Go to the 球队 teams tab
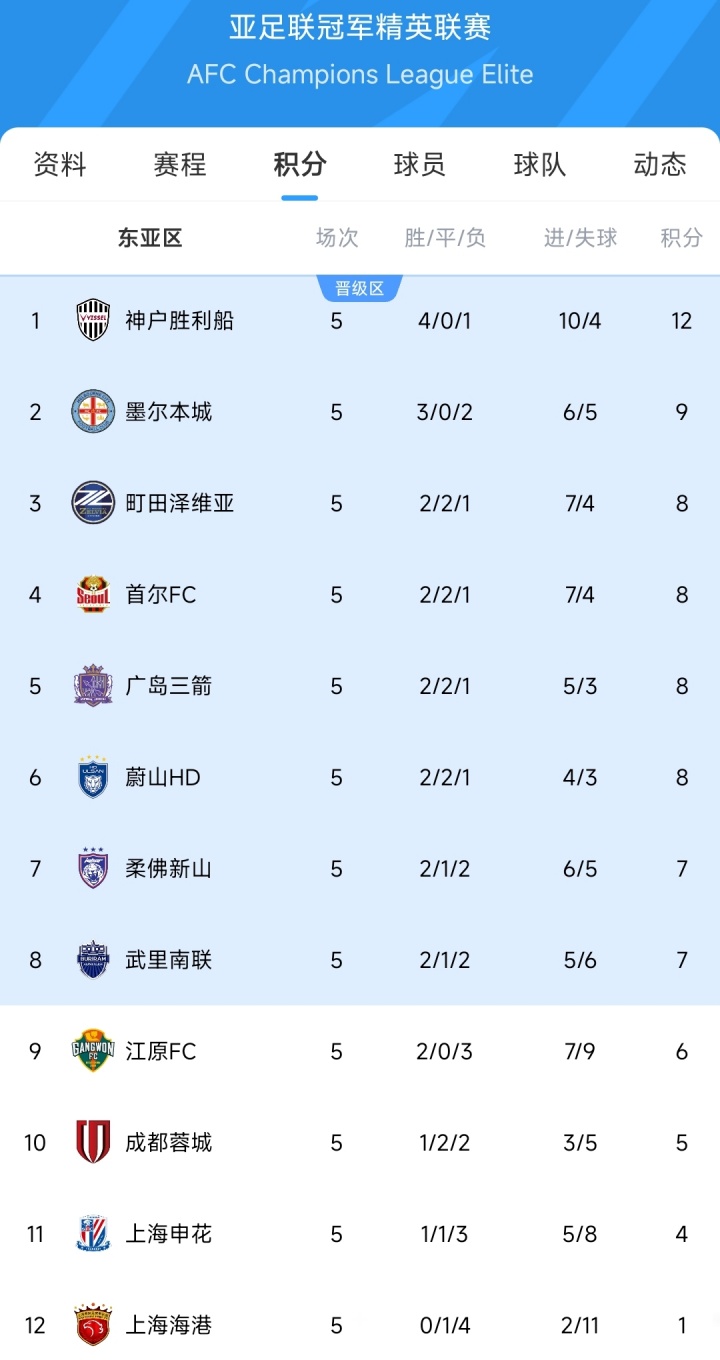The image size is (720, 1360). pyautogui.click(x=540, y=165)
